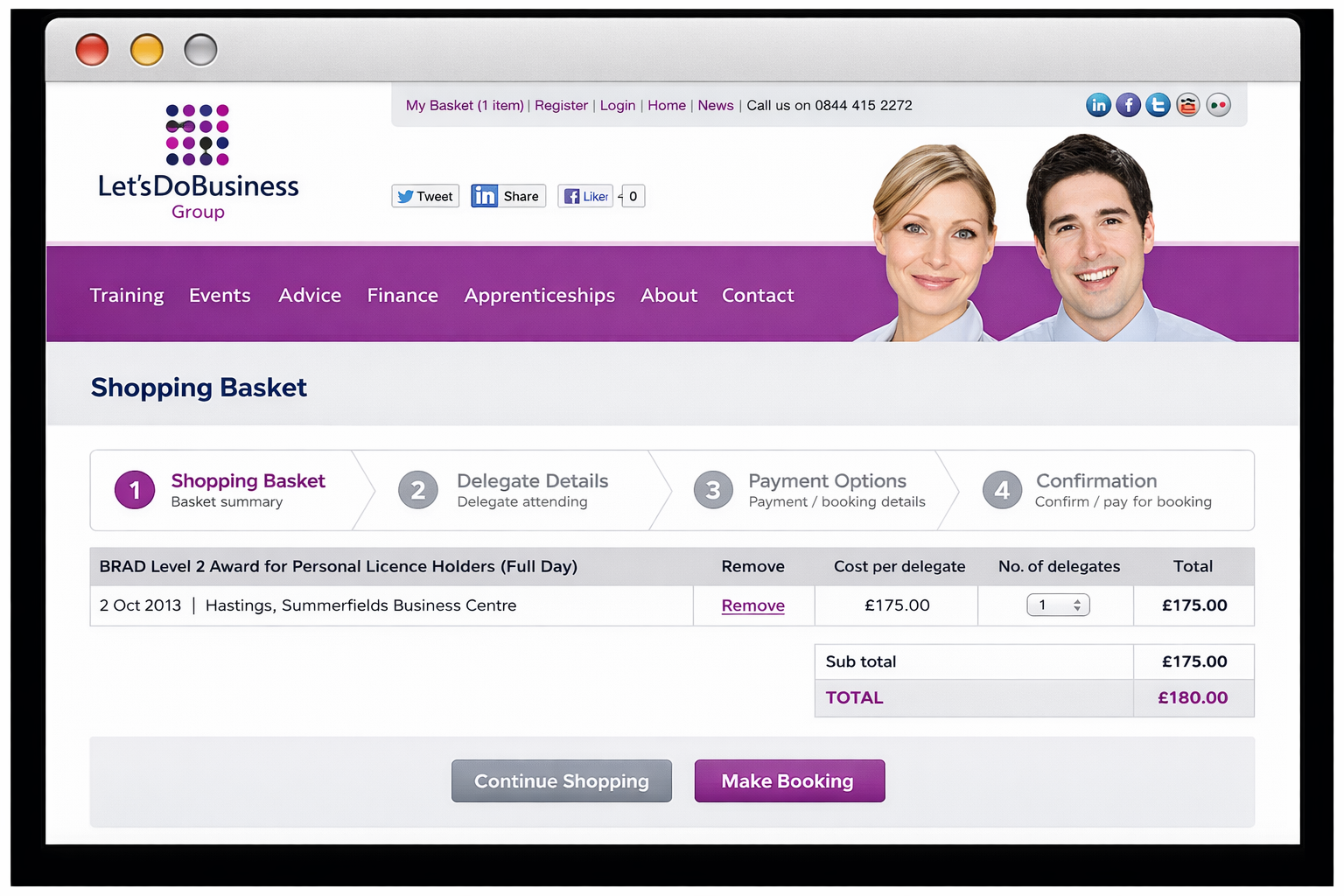Open the Apprenticeships menu

tap(539, 295)
